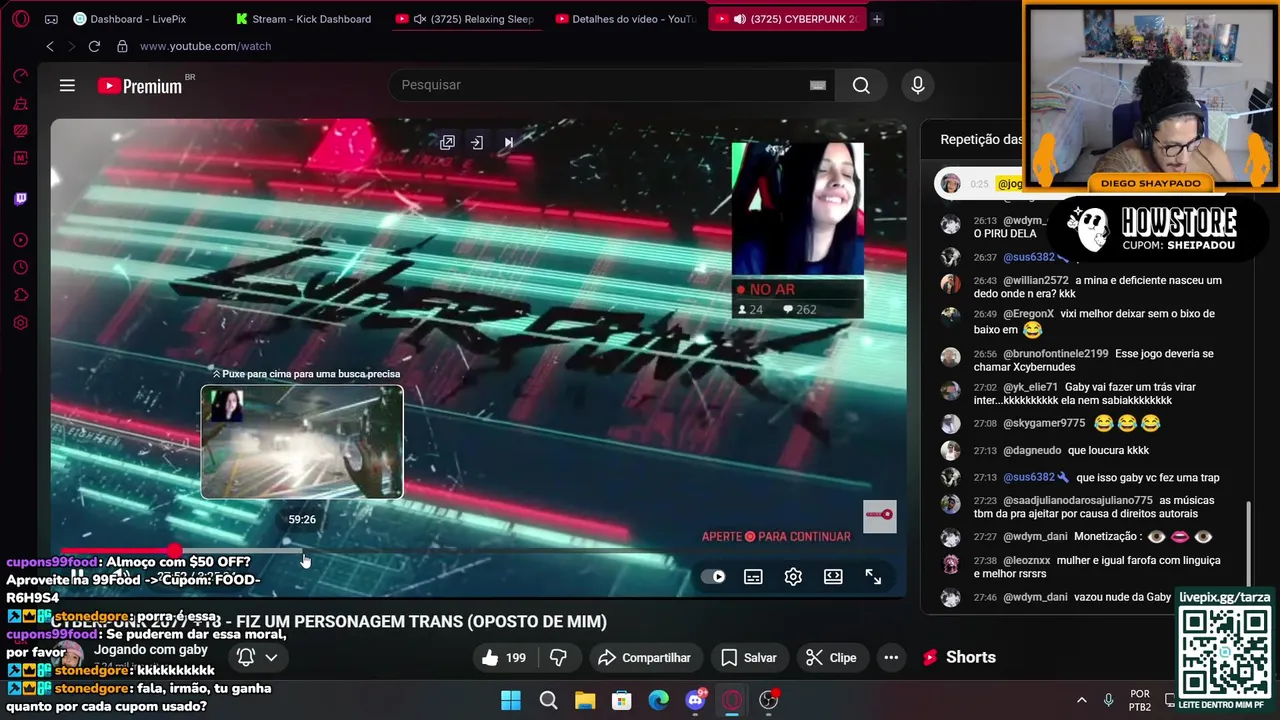The height and width of the screenshot is (720, 1280).
Task: Click the red progress scrubber handle
Action: tap(175, 550)
